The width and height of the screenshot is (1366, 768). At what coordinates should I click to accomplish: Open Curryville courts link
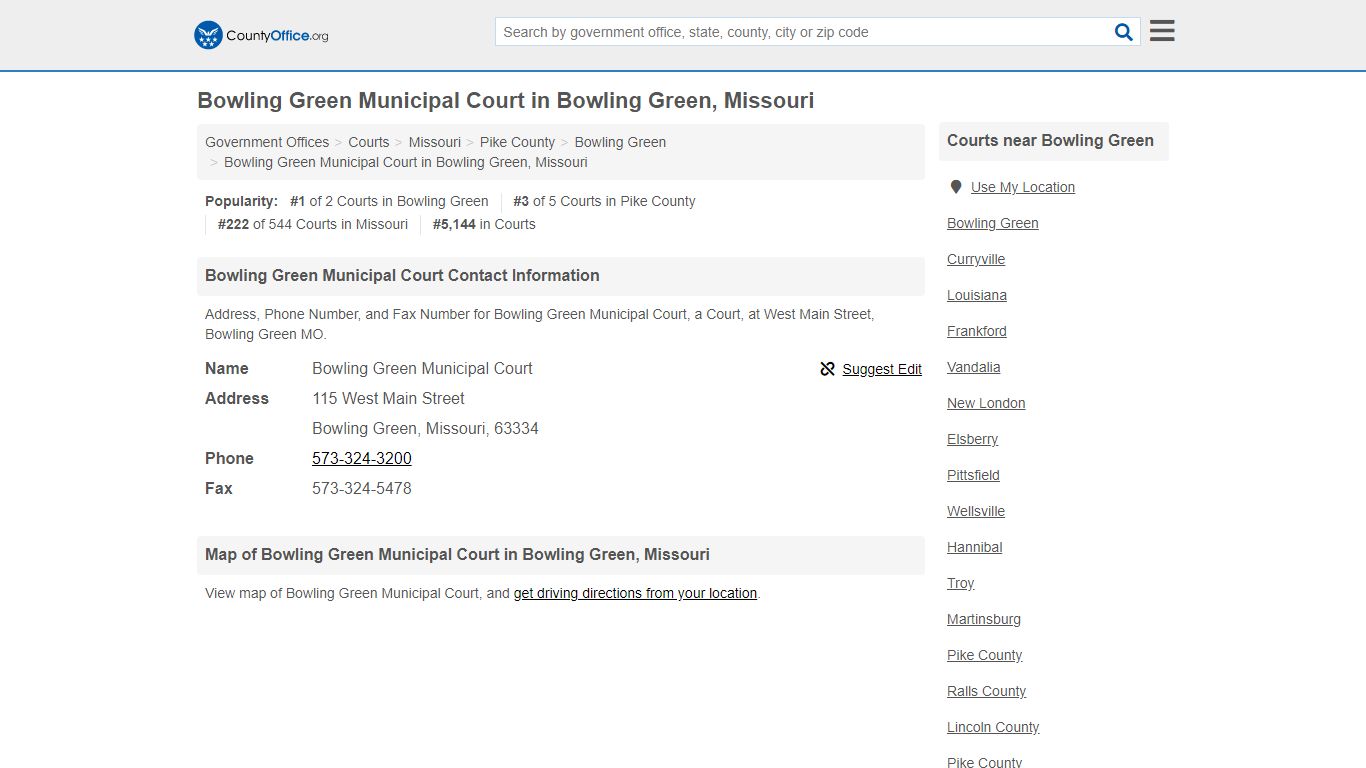tap(976, 259)
